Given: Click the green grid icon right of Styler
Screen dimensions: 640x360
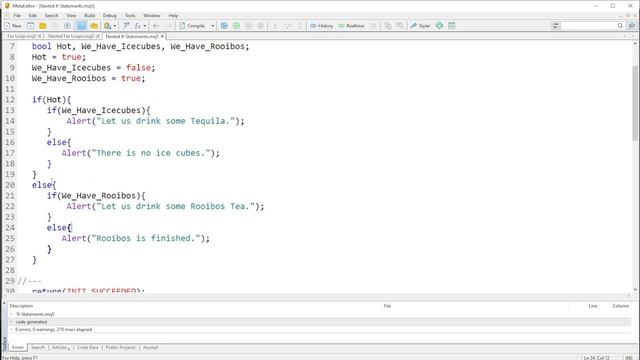Looking at the screenshot, I should [451, 26].
